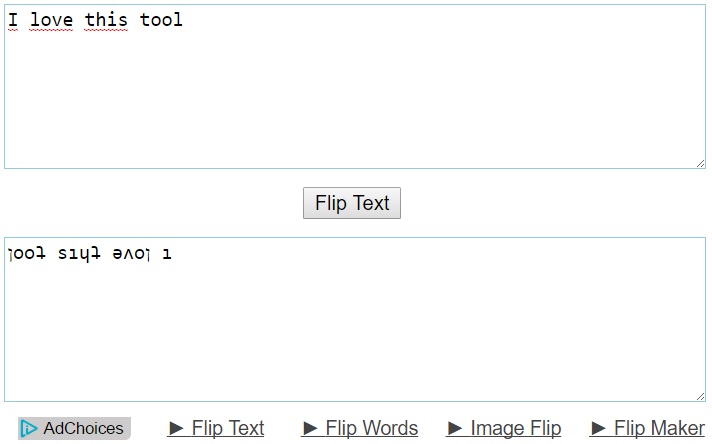Click the flipped "looʇ" word in output

(27, 254)
